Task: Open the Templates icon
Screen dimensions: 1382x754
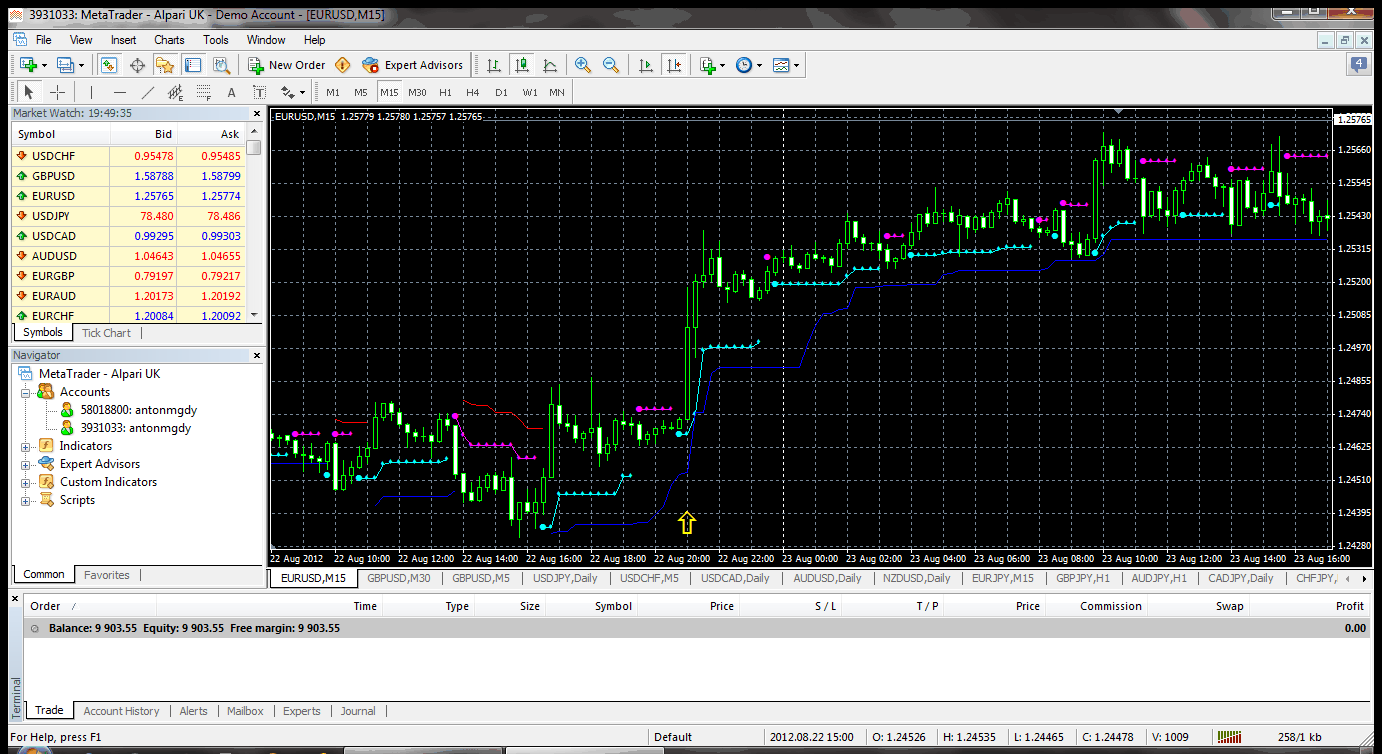Action: click(781, 65)
